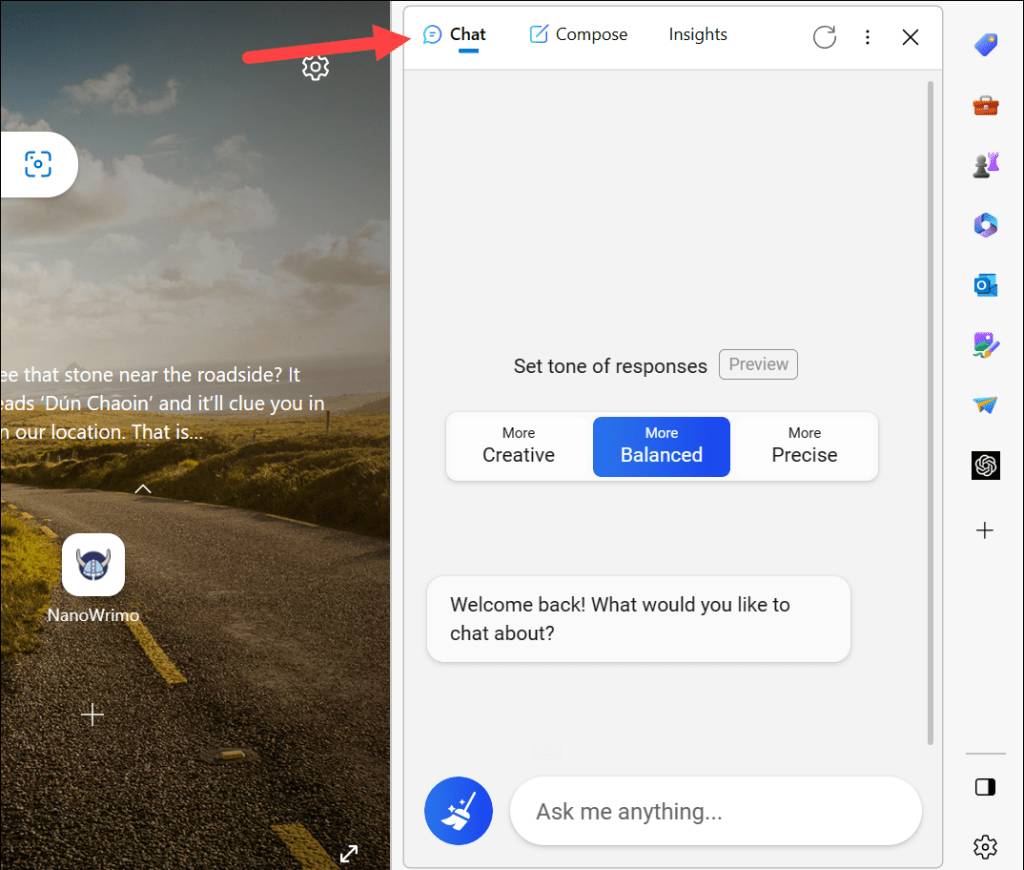Open the Tools toolbox sidebar icon
Screen dimensions: 1024x870
tap(985, 105)
